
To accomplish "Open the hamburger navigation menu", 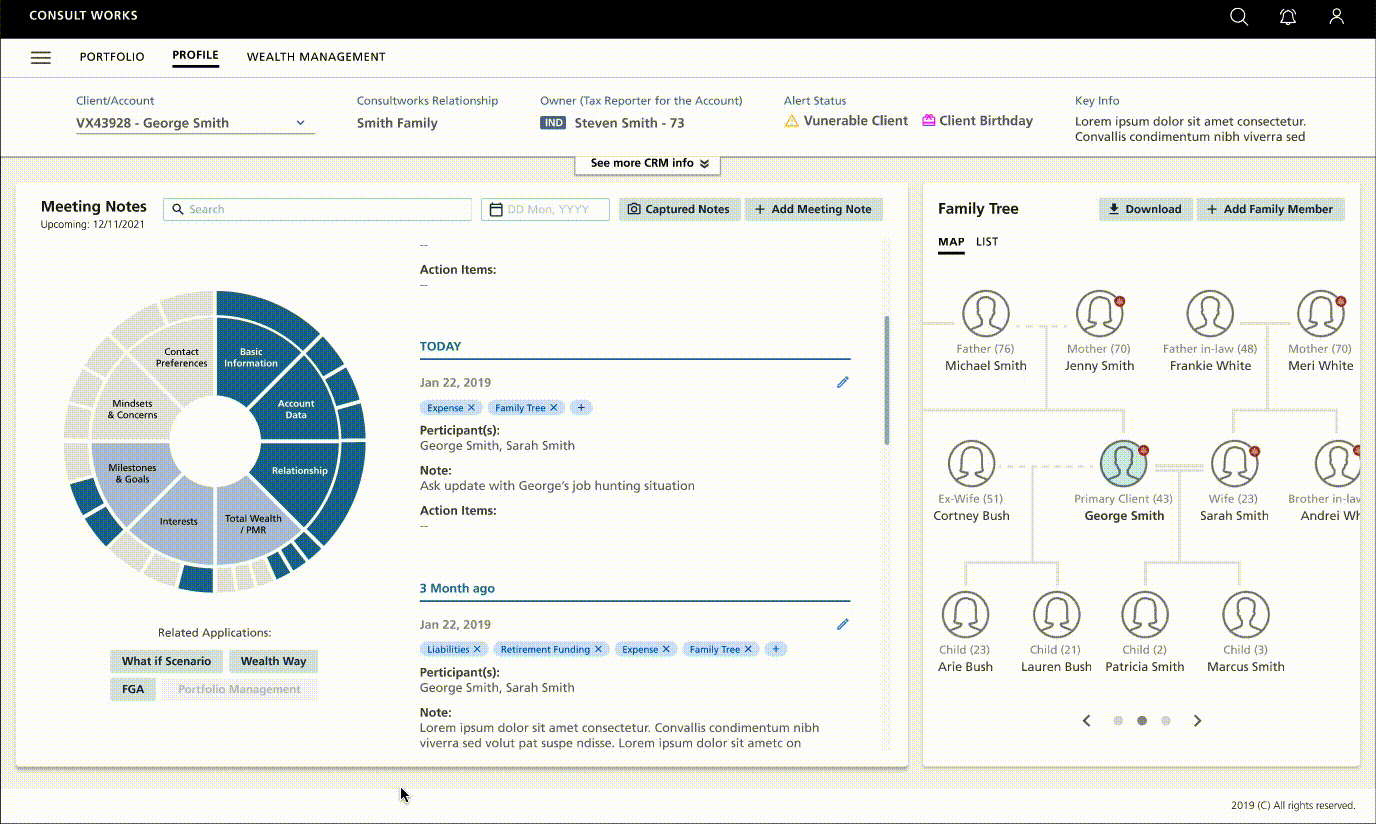I will [40, 57].
